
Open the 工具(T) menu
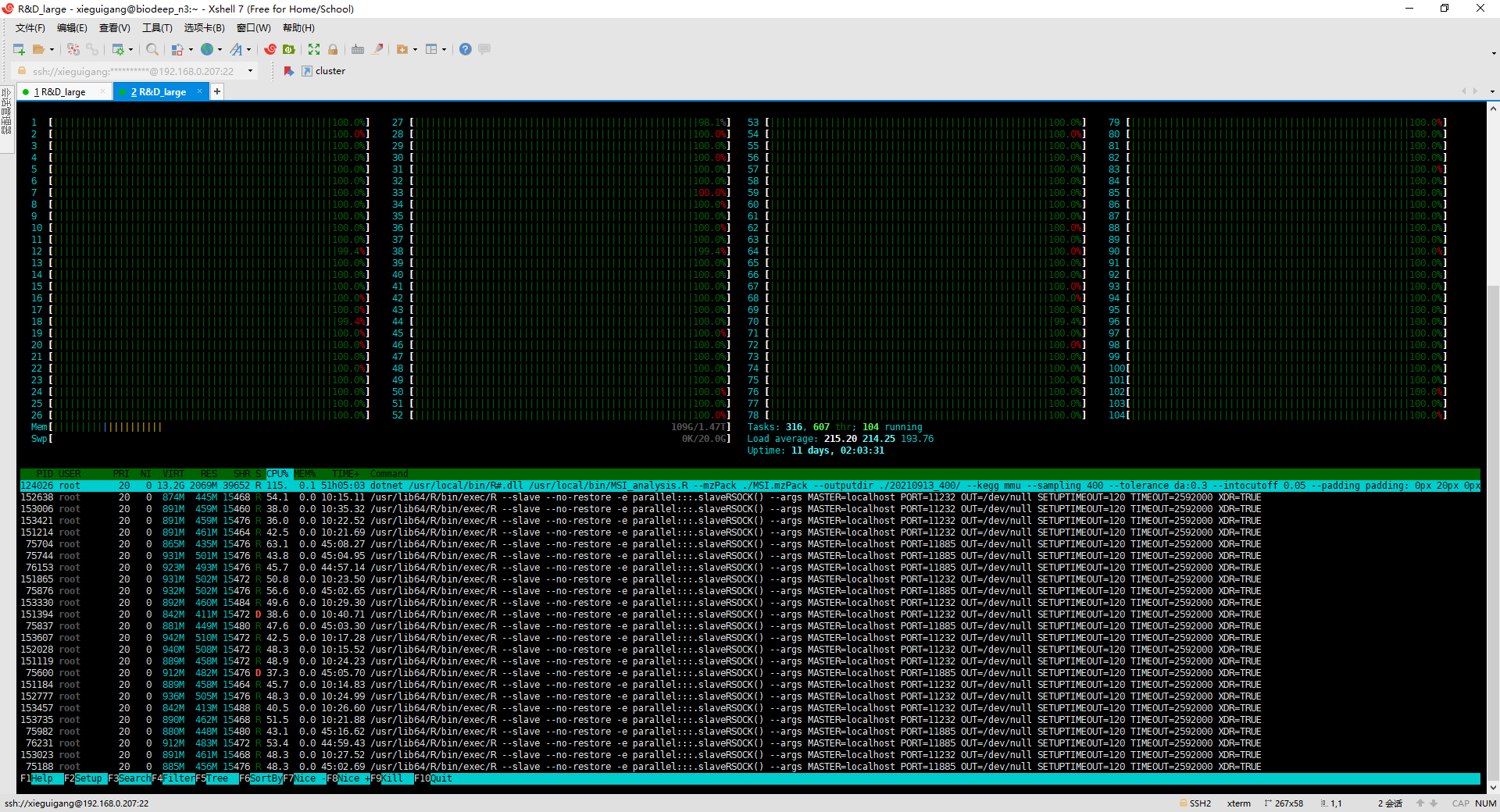tap(156, 28)
